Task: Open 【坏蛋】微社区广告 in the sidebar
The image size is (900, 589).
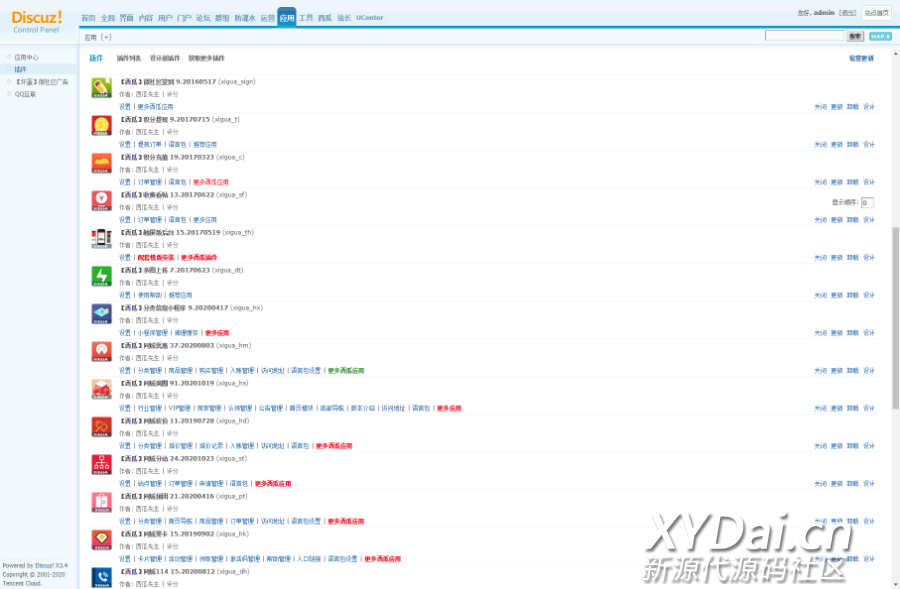Action: pyautogui.click(x=41, y=82)
